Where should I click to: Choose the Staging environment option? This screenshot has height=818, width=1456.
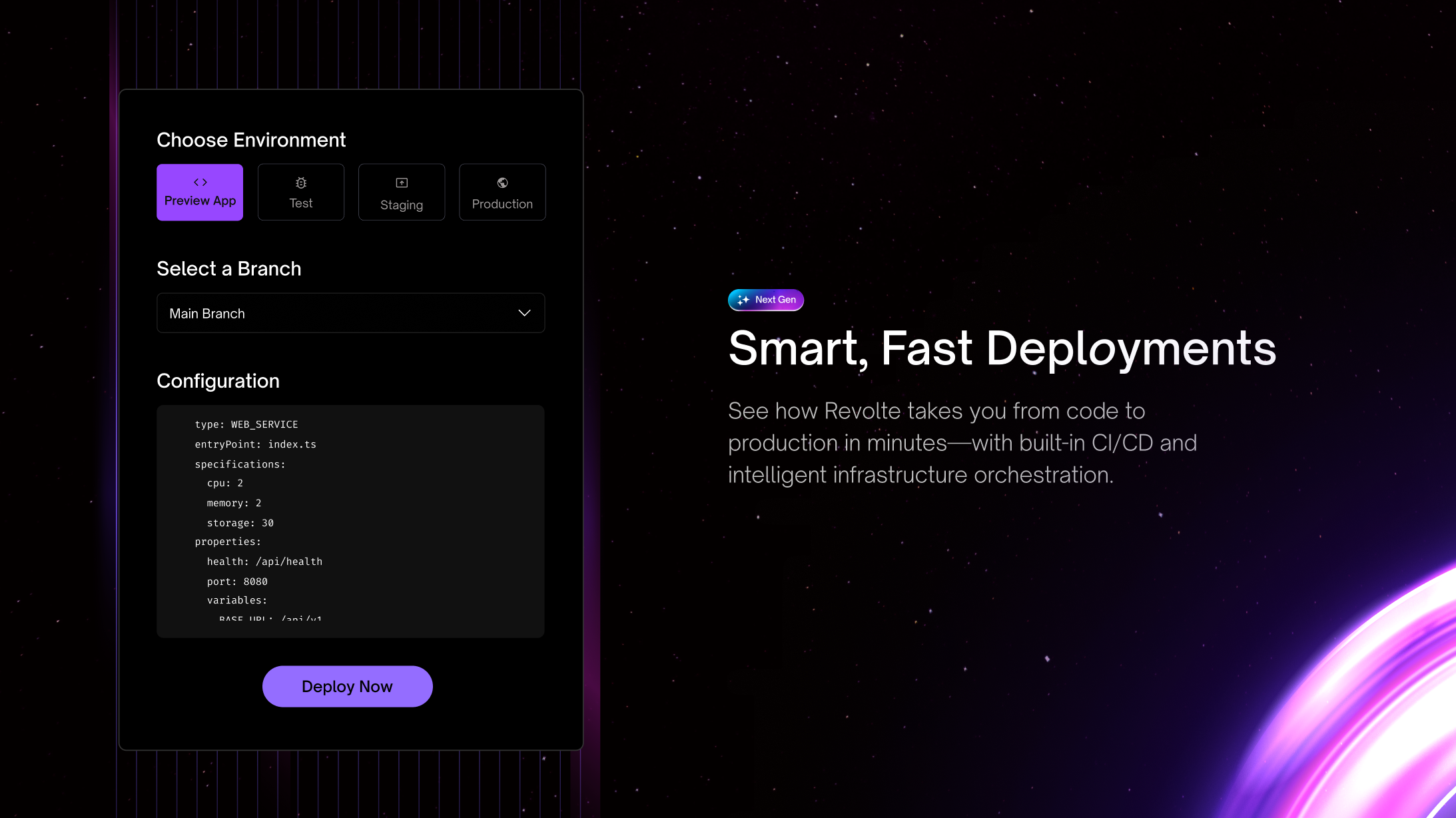pyautogui.click(x=402, y=193)
